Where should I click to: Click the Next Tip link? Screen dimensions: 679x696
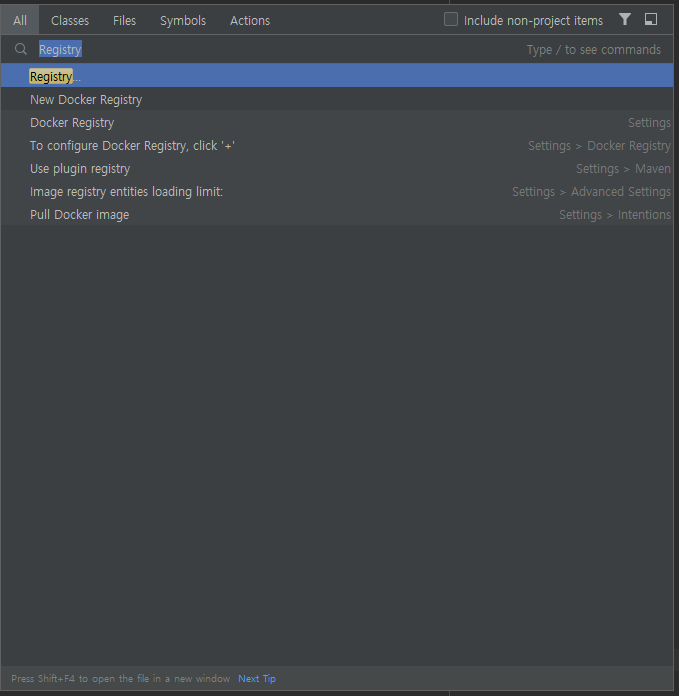tap(257, 679)
